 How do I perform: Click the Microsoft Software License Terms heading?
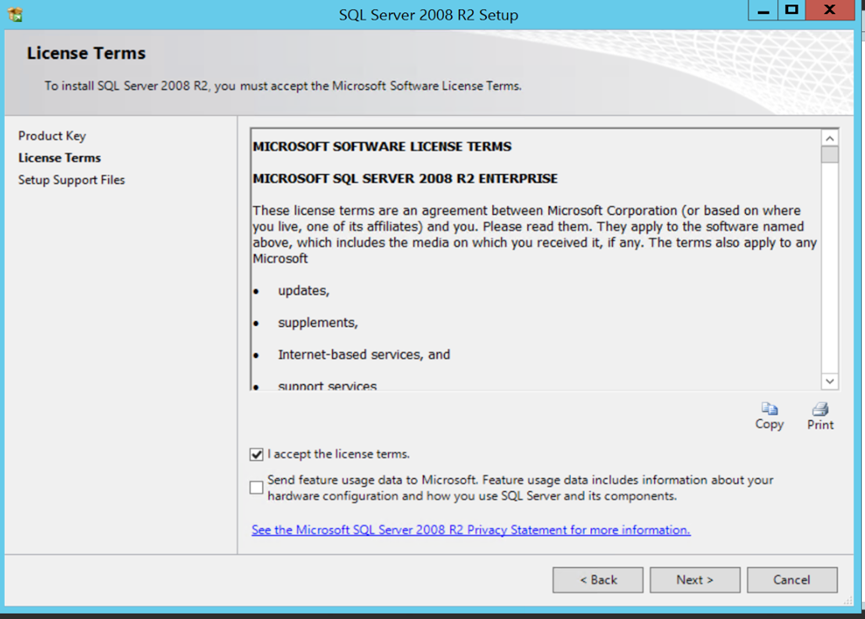[x=382, y=146]
